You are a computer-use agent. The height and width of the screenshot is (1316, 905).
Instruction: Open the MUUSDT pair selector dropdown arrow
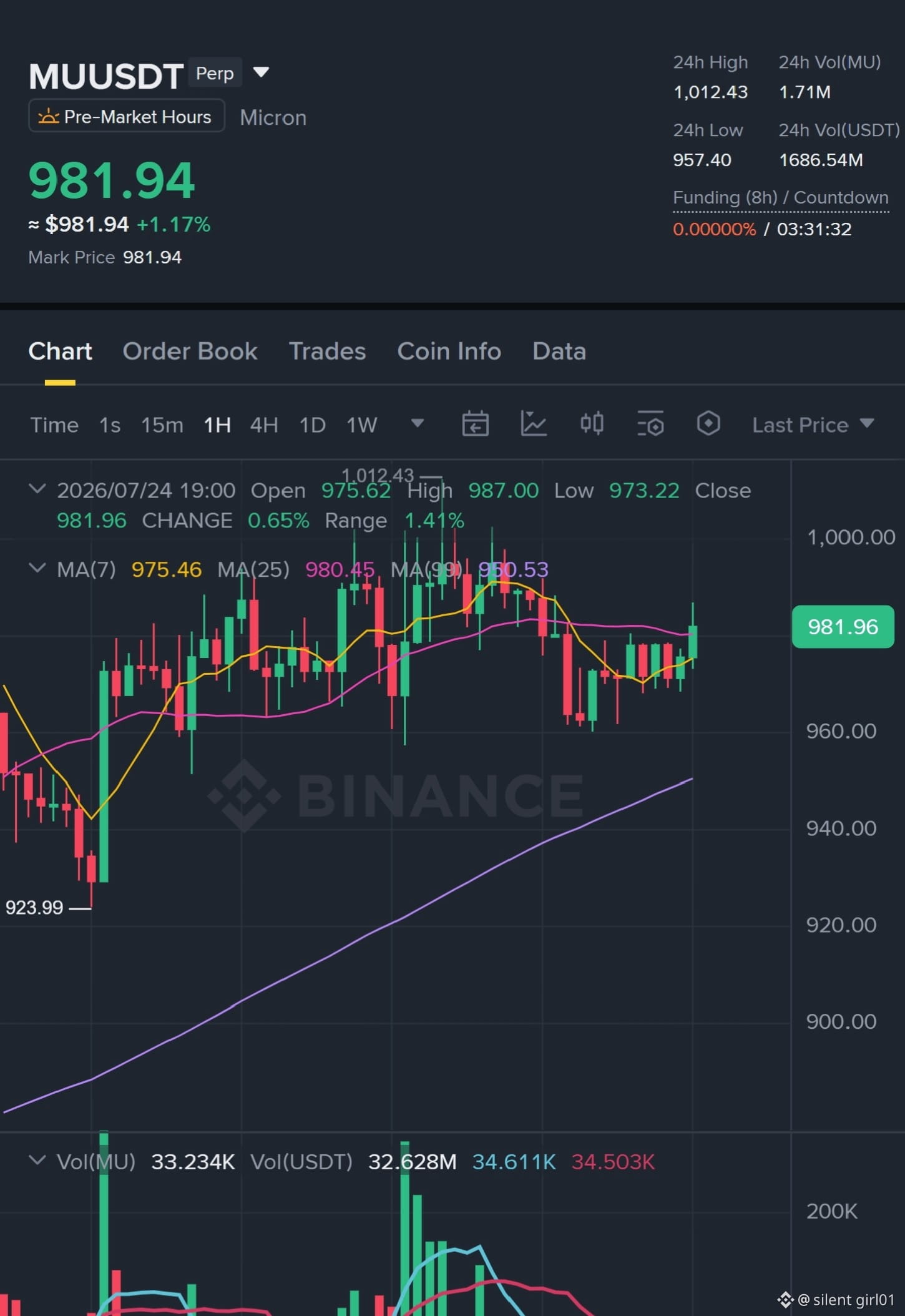[261, 72]
